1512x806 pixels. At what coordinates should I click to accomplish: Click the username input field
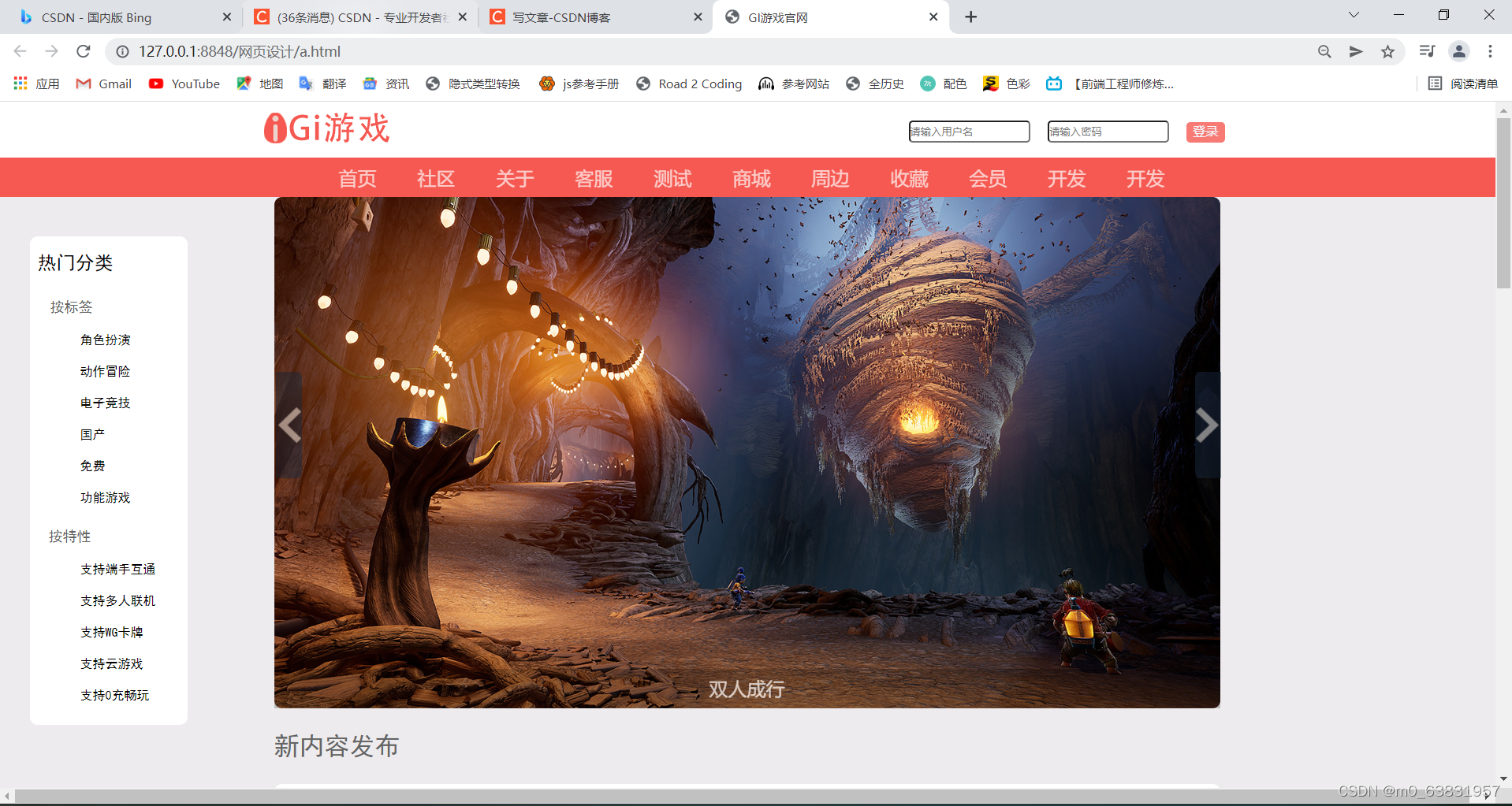coord(970,132)
